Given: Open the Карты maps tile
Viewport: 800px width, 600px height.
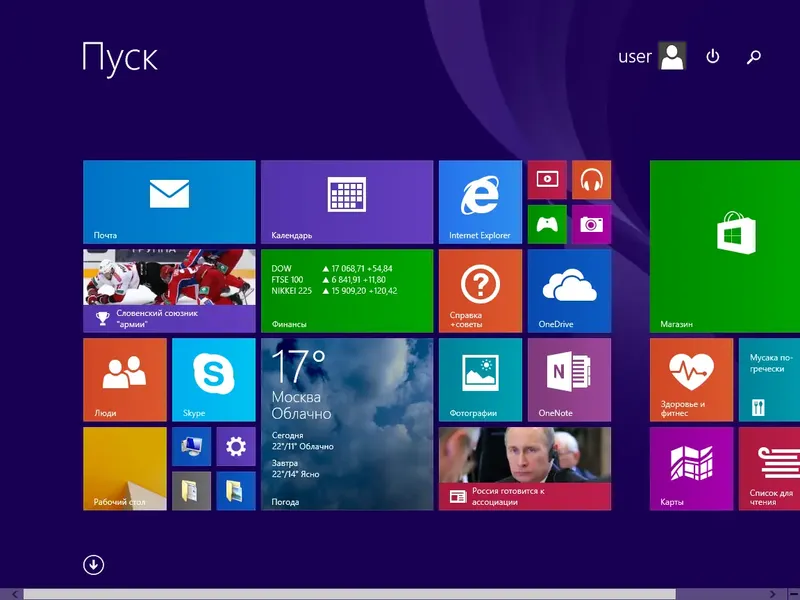Looking at the screenshot, I should tap(691, 468).
